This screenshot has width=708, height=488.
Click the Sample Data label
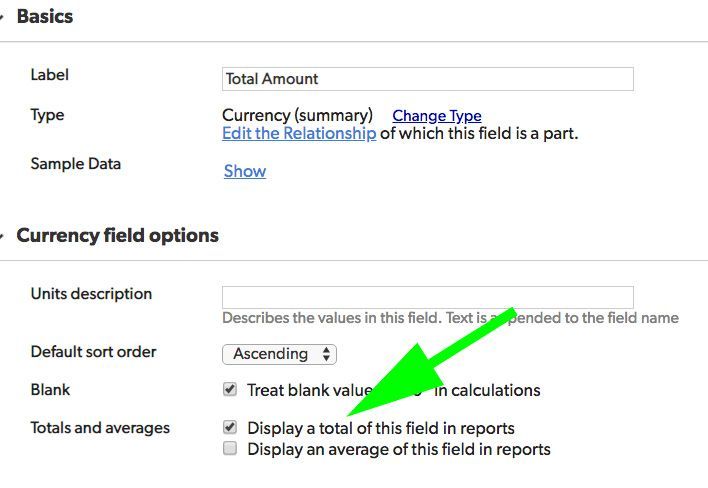[76, 164]
